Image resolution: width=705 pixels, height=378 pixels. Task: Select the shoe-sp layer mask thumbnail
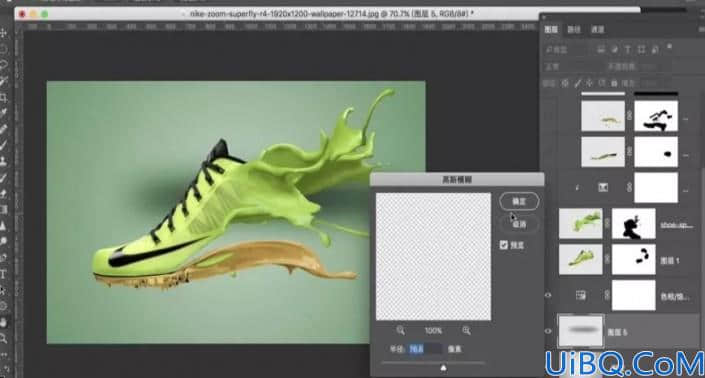pos(634,223)
